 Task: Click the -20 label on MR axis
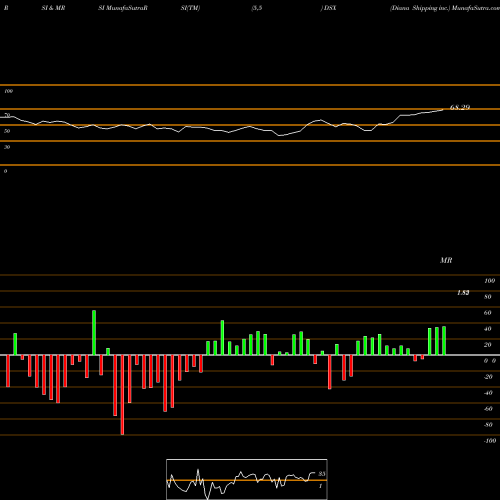488,377
